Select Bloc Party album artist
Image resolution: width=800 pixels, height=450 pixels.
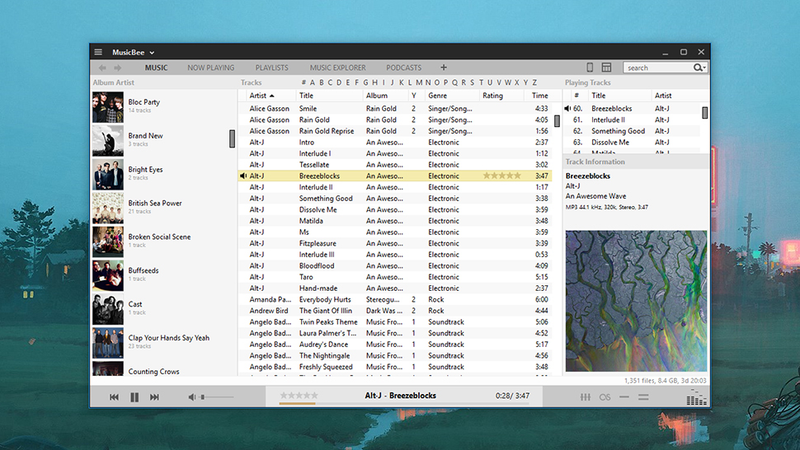162,107
